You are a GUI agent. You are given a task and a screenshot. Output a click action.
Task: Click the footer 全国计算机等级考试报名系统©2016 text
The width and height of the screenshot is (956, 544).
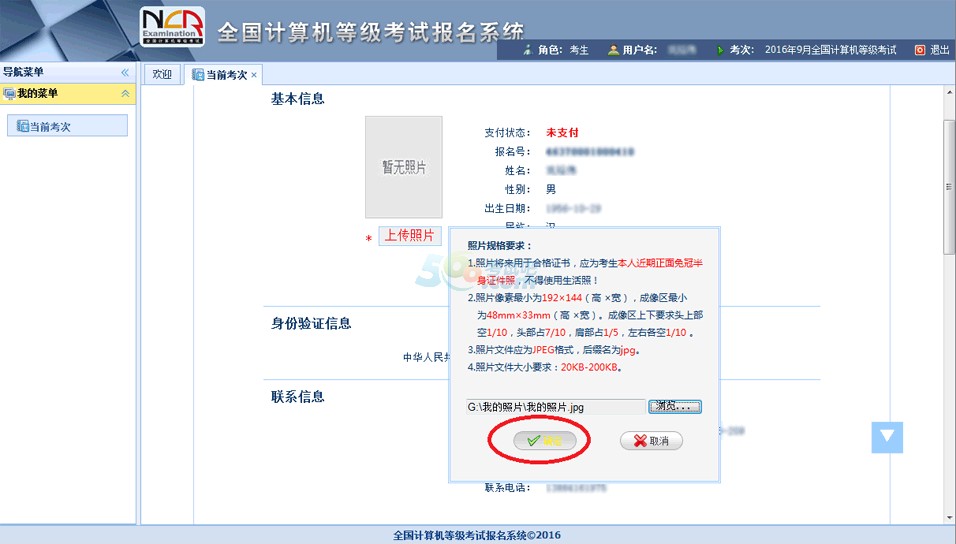coord(477,535)
